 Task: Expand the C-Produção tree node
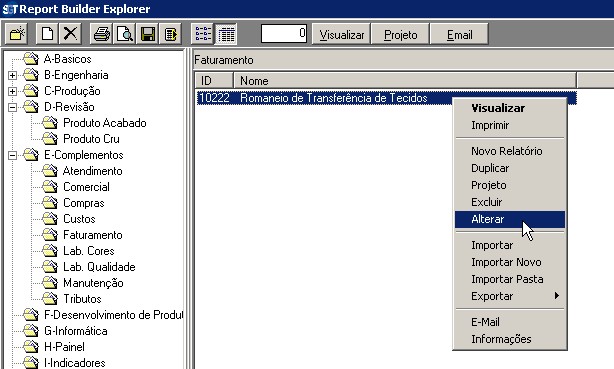tap(13, 91)
